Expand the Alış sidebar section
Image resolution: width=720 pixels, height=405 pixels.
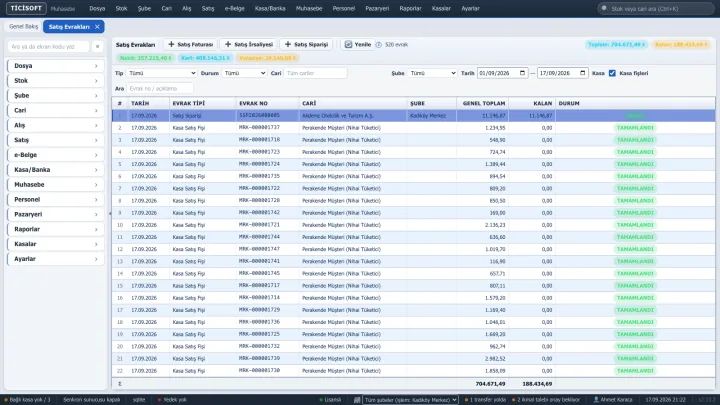(56, 125)
